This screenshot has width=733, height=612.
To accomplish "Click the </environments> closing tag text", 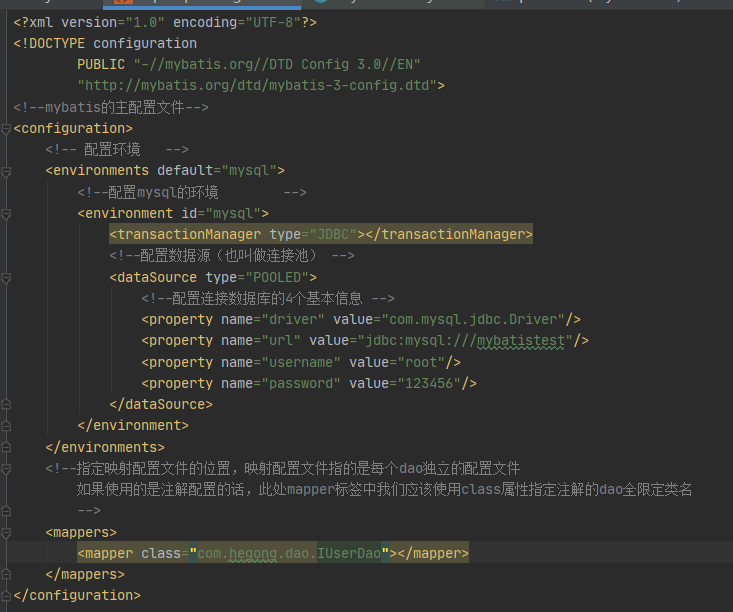I will pos(105,447).
